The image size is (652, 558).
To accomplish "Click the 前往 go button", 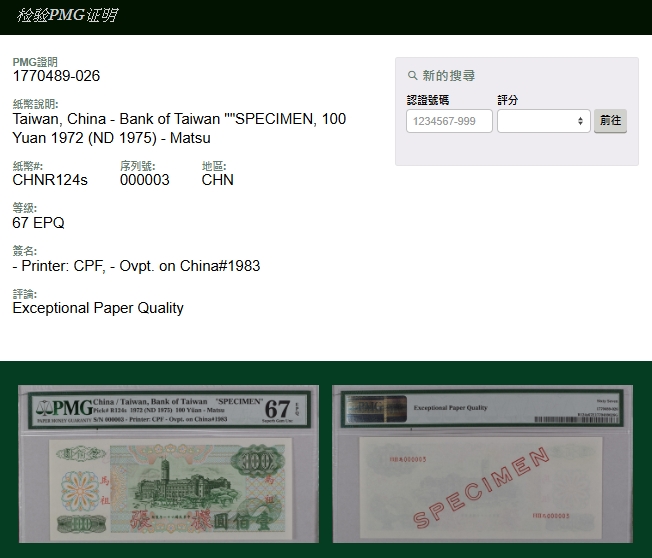I will (610, 121).
